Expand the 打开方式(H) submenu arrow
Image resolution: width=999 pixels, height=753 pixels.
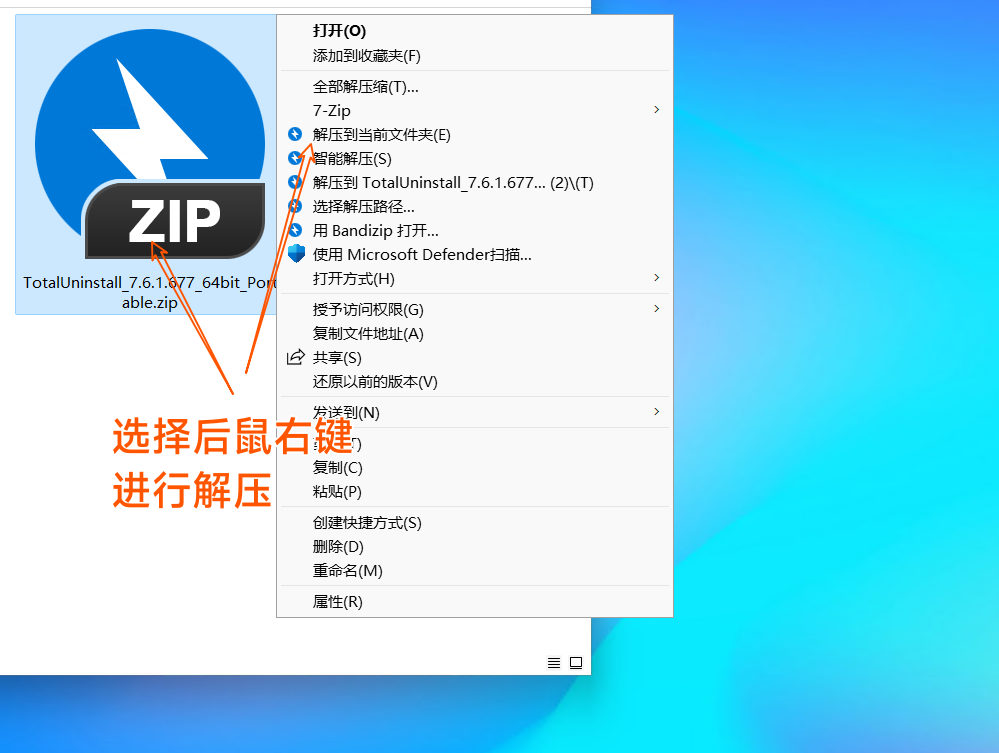click(x=656, y=278)
